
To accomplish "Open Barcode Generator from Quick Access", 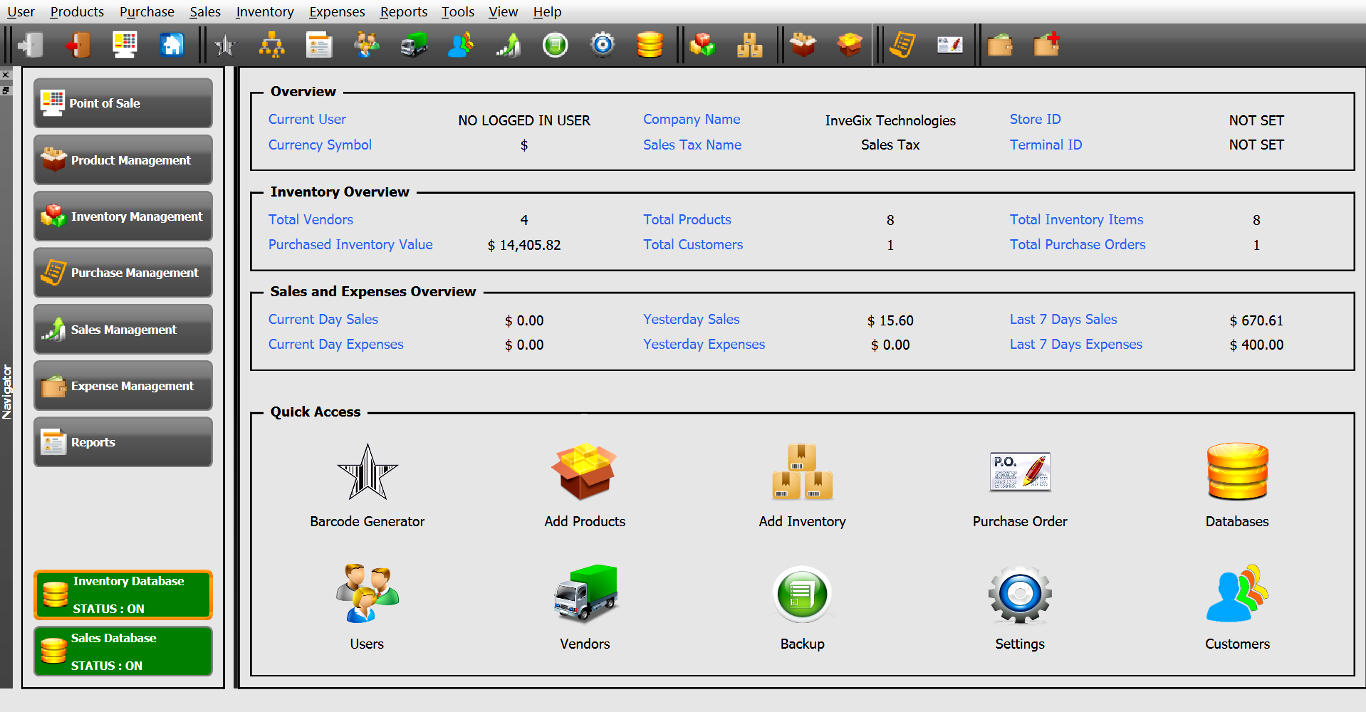I will 367,485.
